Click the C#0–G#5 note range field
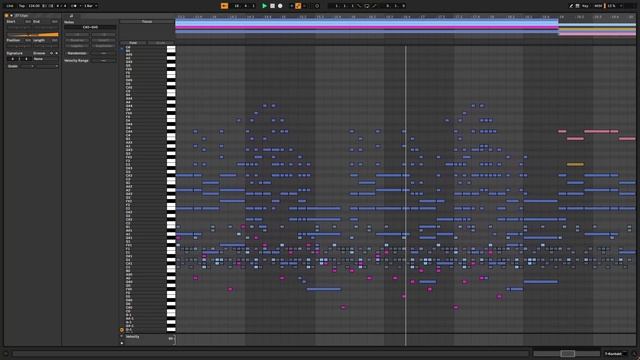This screenshot has height=360, width=640. point(90,27)
